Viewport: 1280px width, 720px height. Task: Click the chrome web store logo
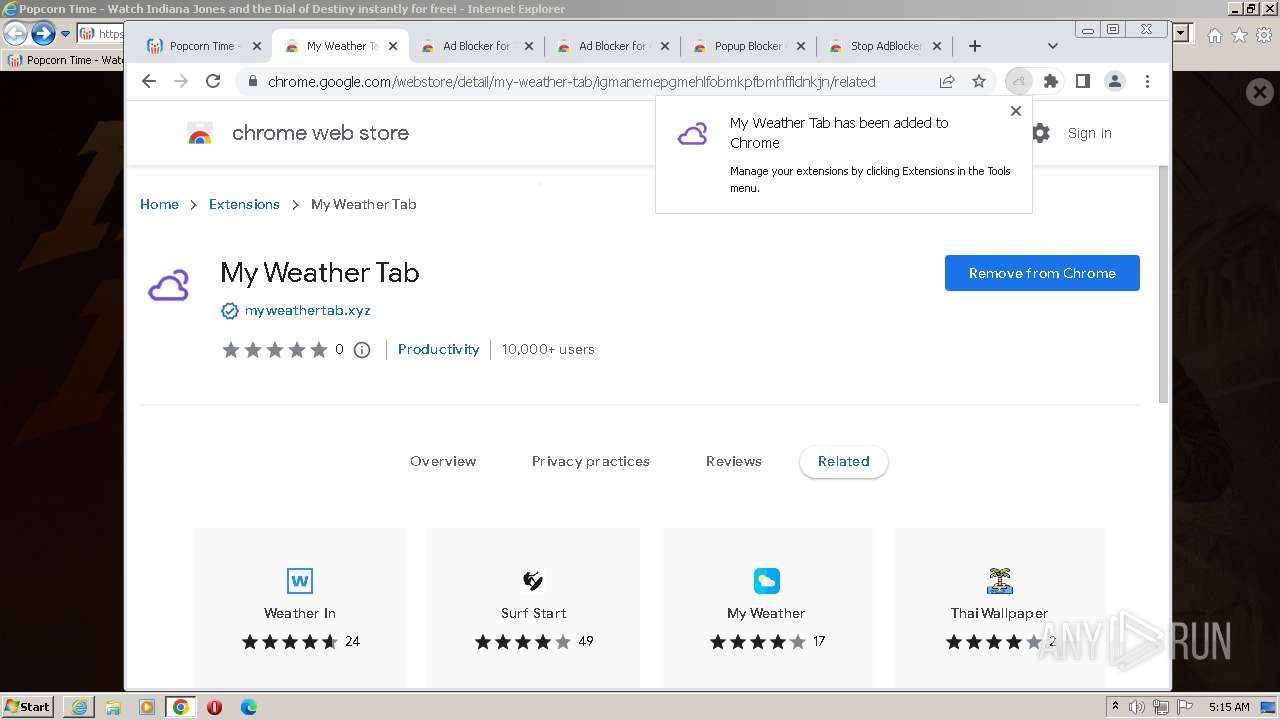(298, 133)
